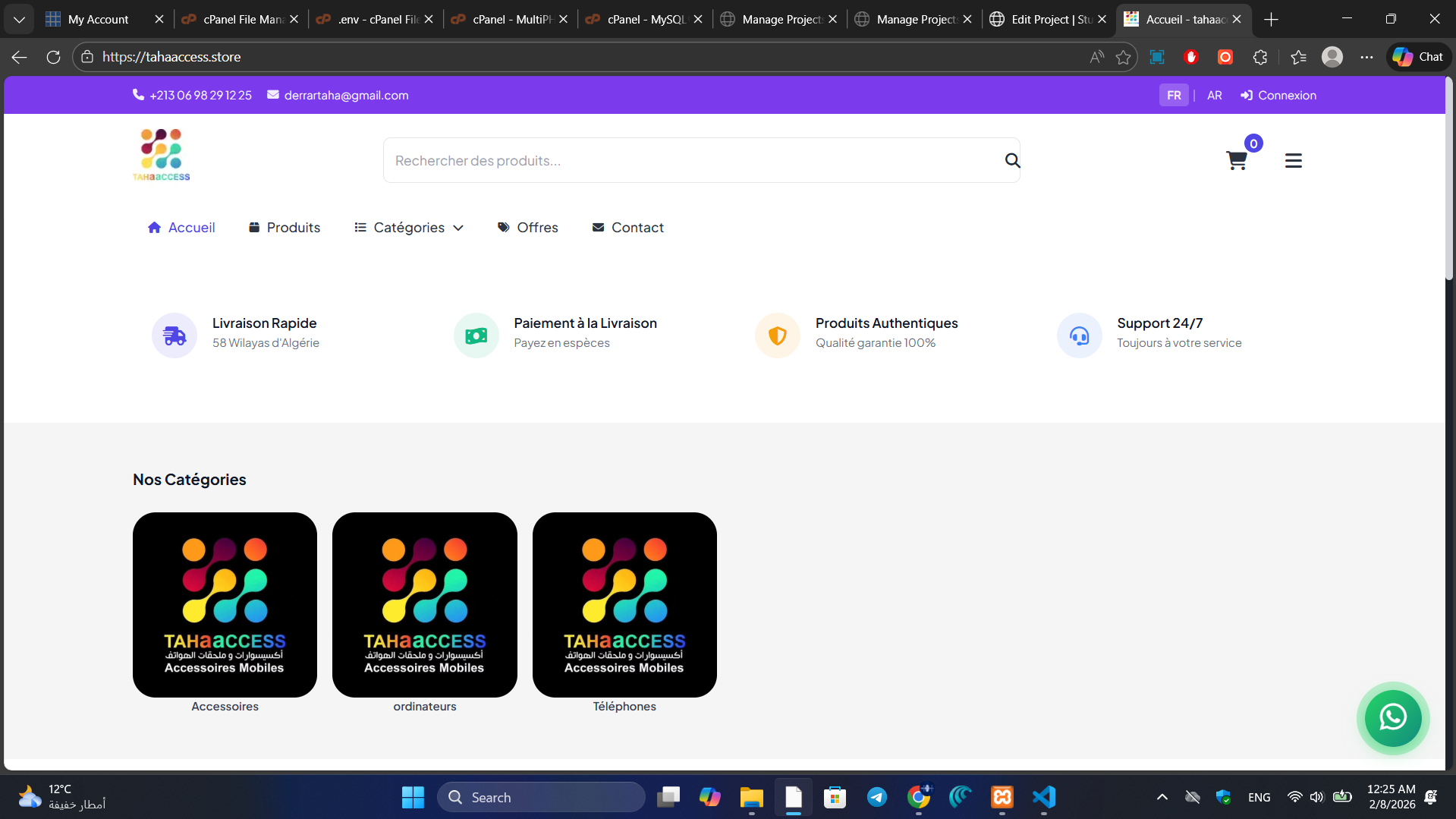Screen dimensions: 1456x819
Task: Click the search magnifier icon
Action: point(1012,160)
